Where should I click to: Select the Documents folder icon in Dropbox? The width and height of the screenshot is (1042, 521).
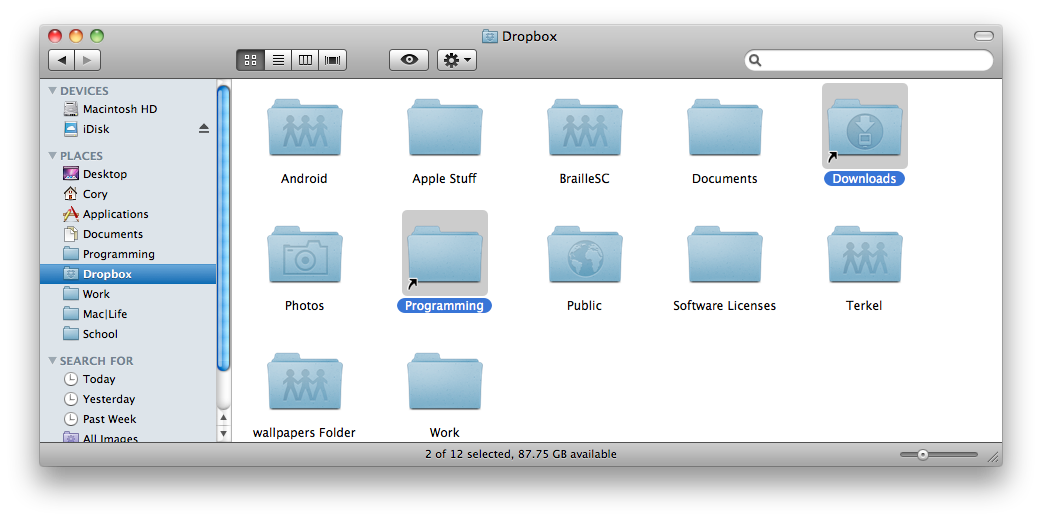click(724, 128)
